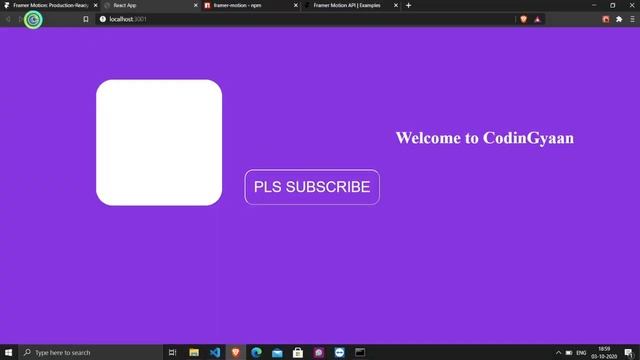The width and height of the screenshot is (640, 360).
Task: Open a new browser tab
Action: 408,5
